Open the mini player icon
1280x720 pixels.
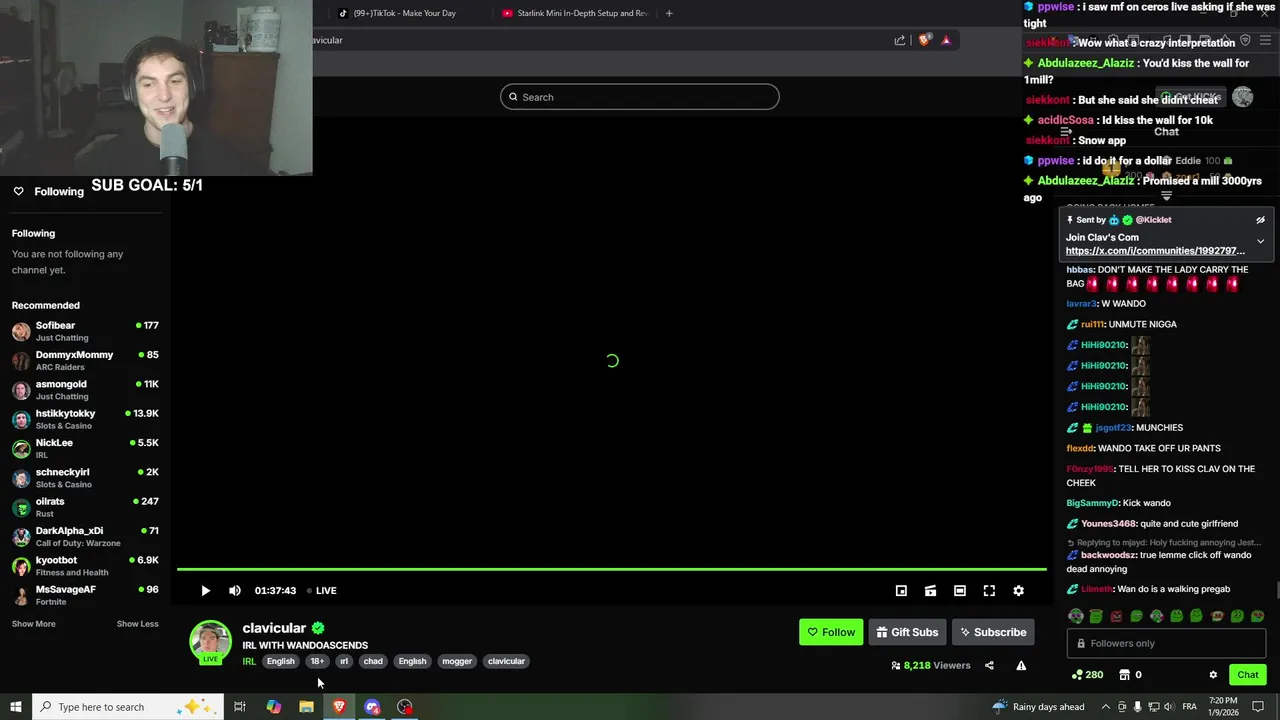pos(901,591)
